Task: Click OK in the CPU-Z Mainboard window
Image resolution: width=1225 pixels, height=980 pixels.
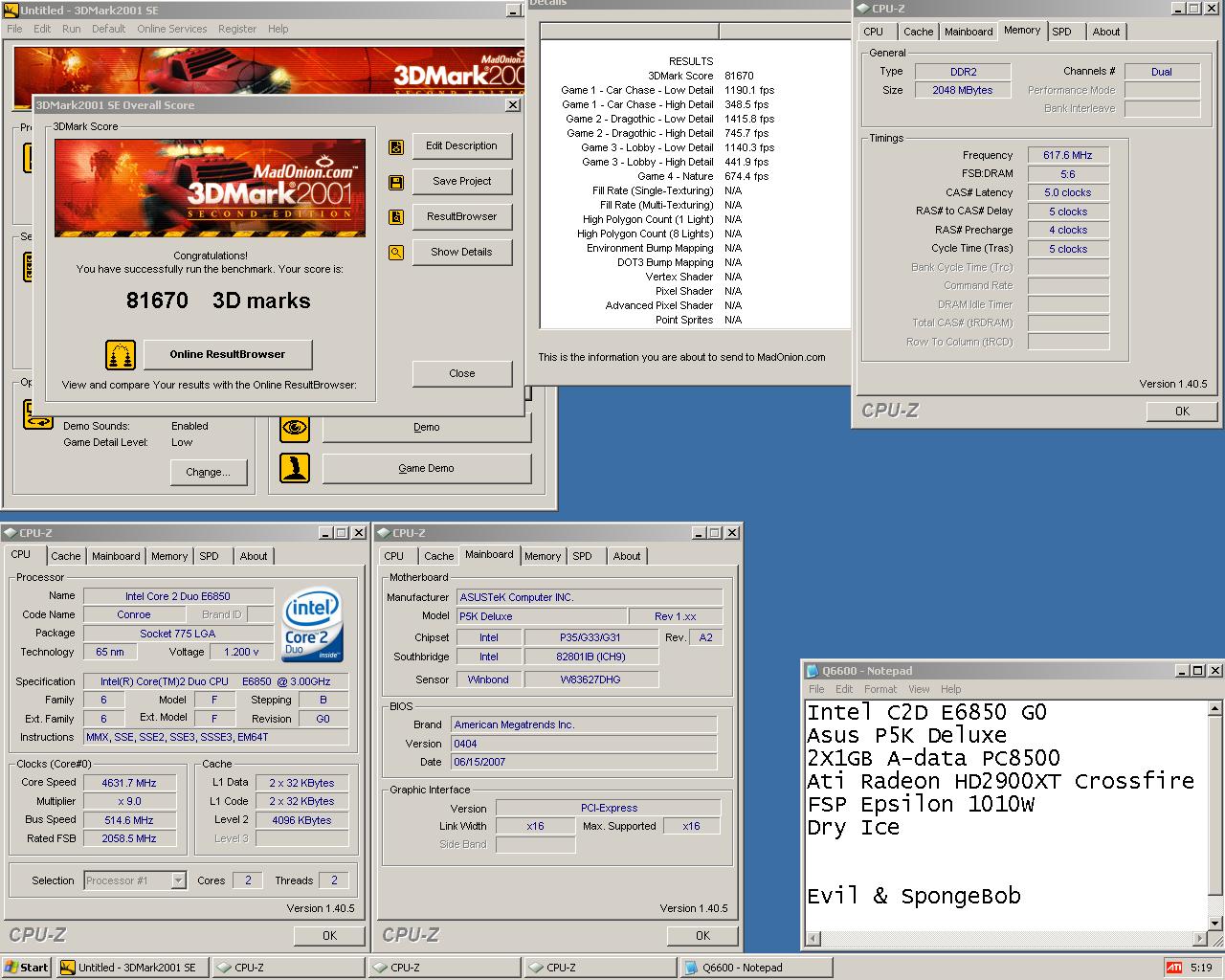Action: click(x=702, y=936)
